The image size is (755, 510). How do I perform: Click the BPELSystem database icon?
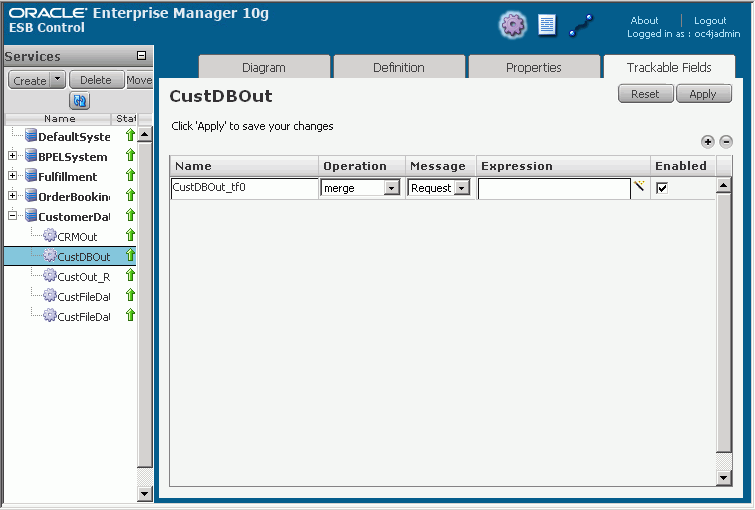tap(31, 156)
